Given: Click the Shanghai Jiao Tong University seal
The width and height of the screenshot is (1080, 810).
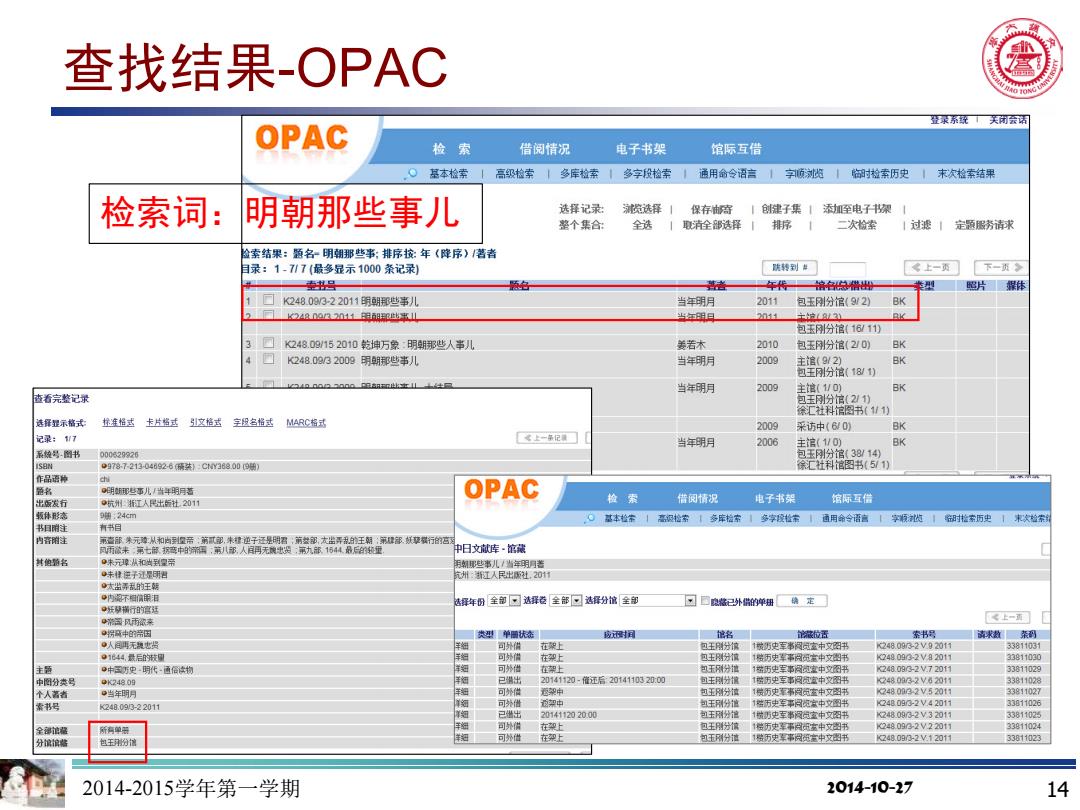Looking at the screenshot, I should 1021,59.
